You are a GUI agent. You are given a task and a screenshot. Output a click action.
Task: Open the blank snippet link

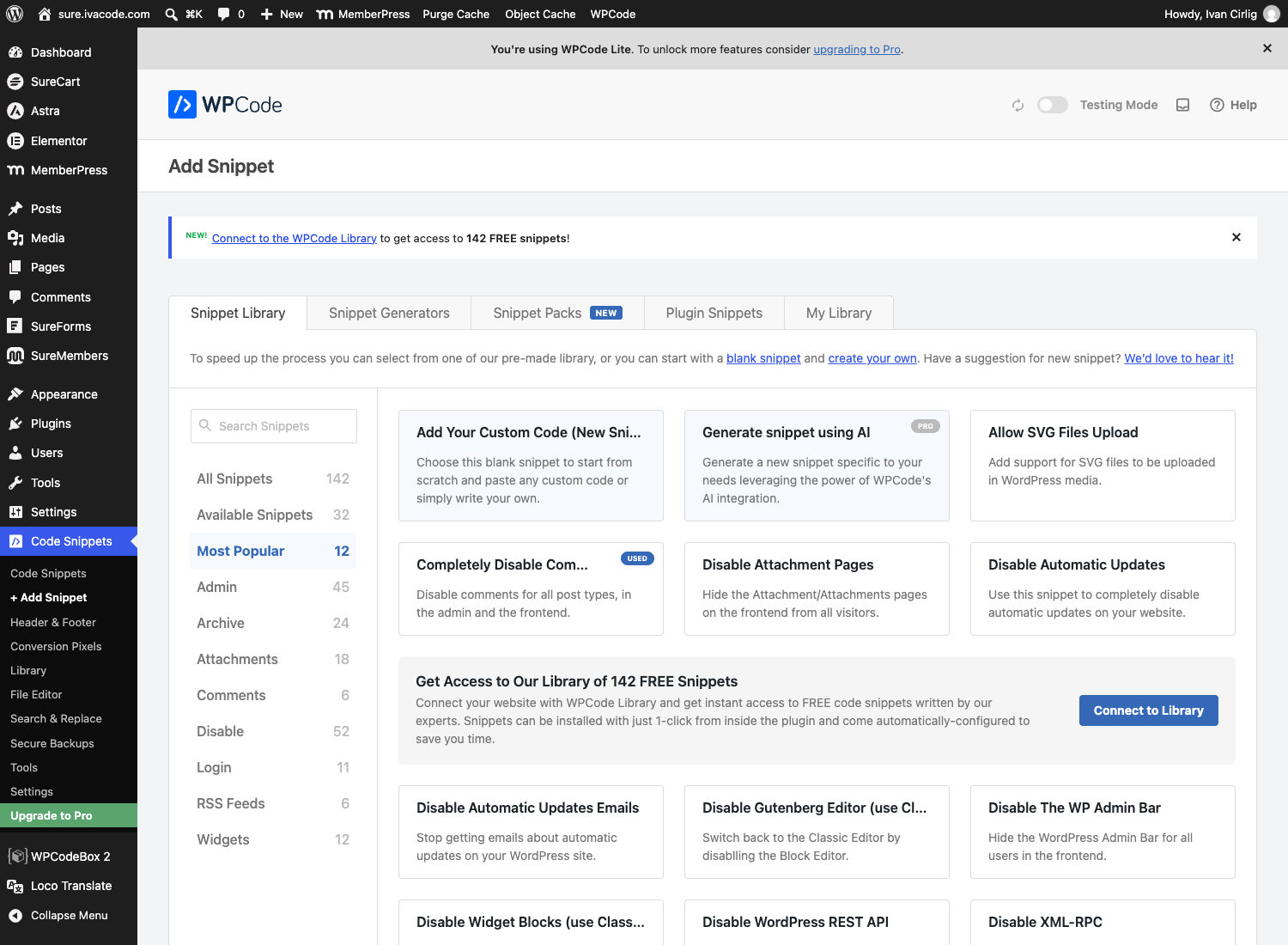point(763,358)
